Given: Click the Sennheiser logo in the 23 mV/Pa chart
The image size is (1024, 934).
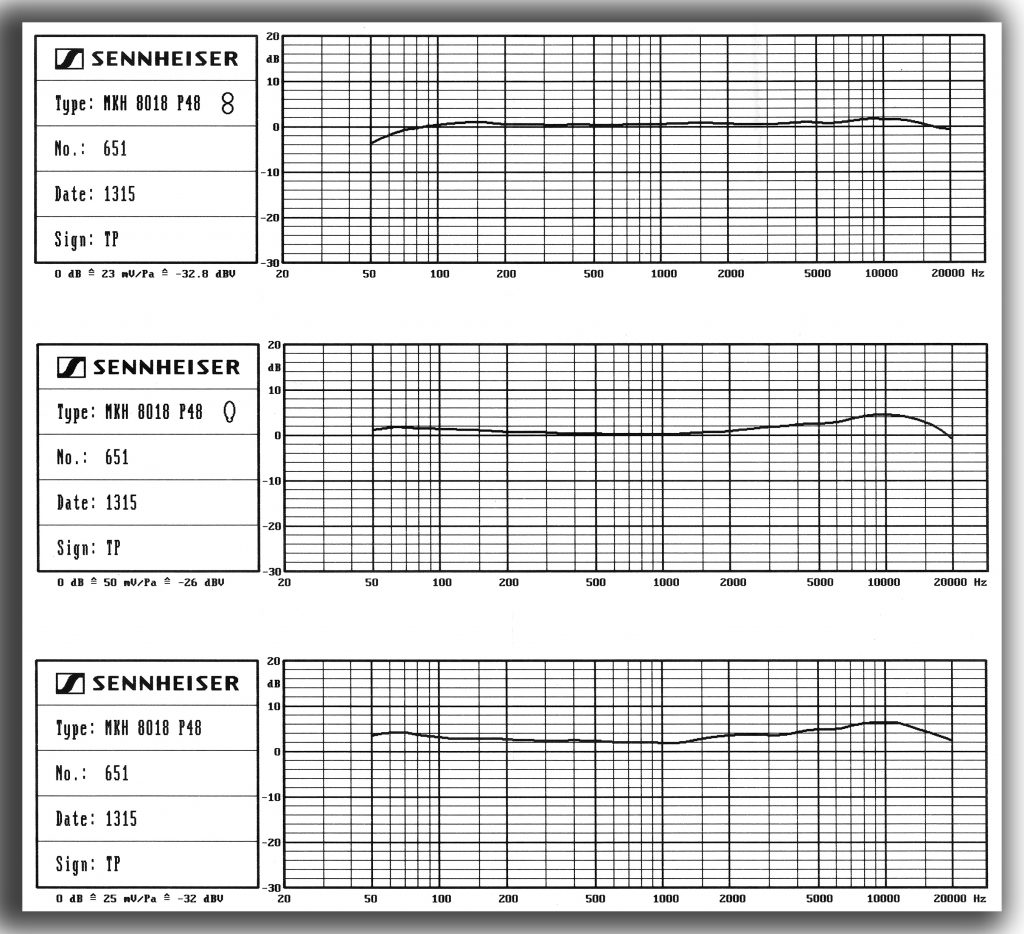Looking at the screenshot, I should click(147, 59).
